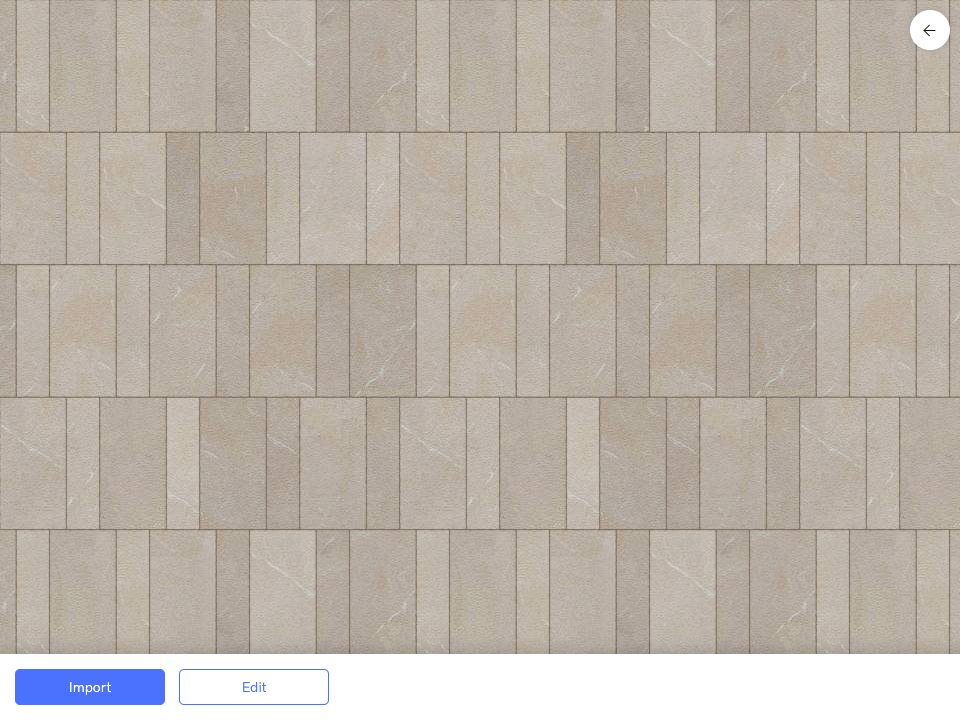This screenshot has width=960, height=720.
Task: Tap the filled Import button
Action: (x=90, y=687)
